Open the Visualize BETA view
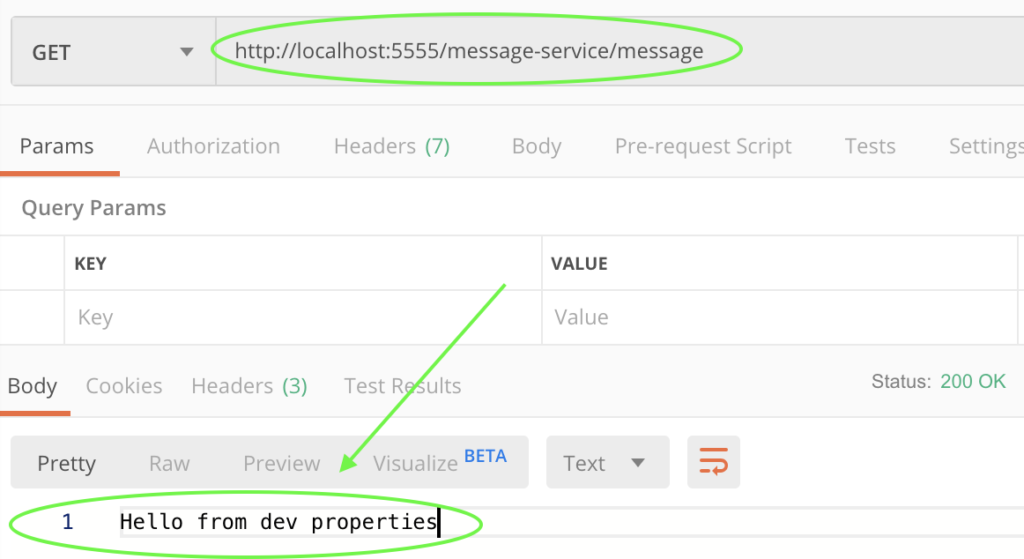Viewport: 1024px width, 559px height. (439, 462)
